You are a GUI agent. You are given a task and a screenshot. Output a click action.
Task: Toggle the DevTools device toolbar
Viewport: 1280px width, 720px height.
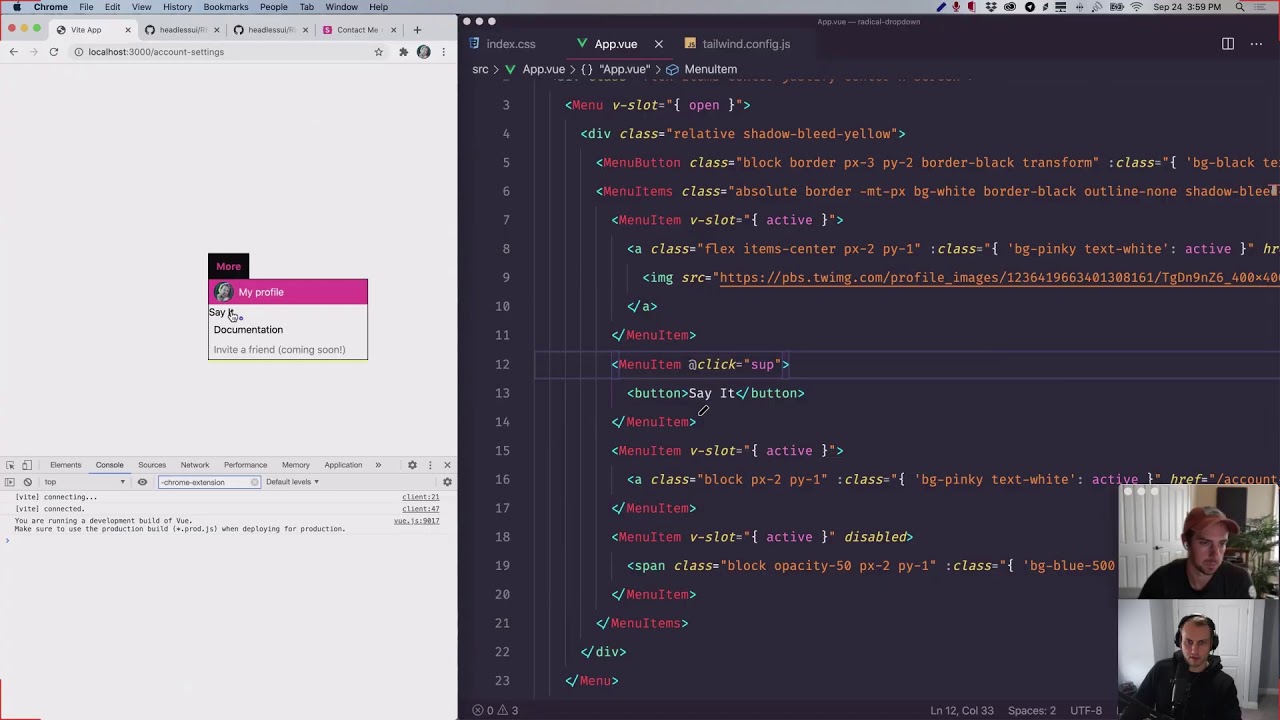(x=27, y=465)
